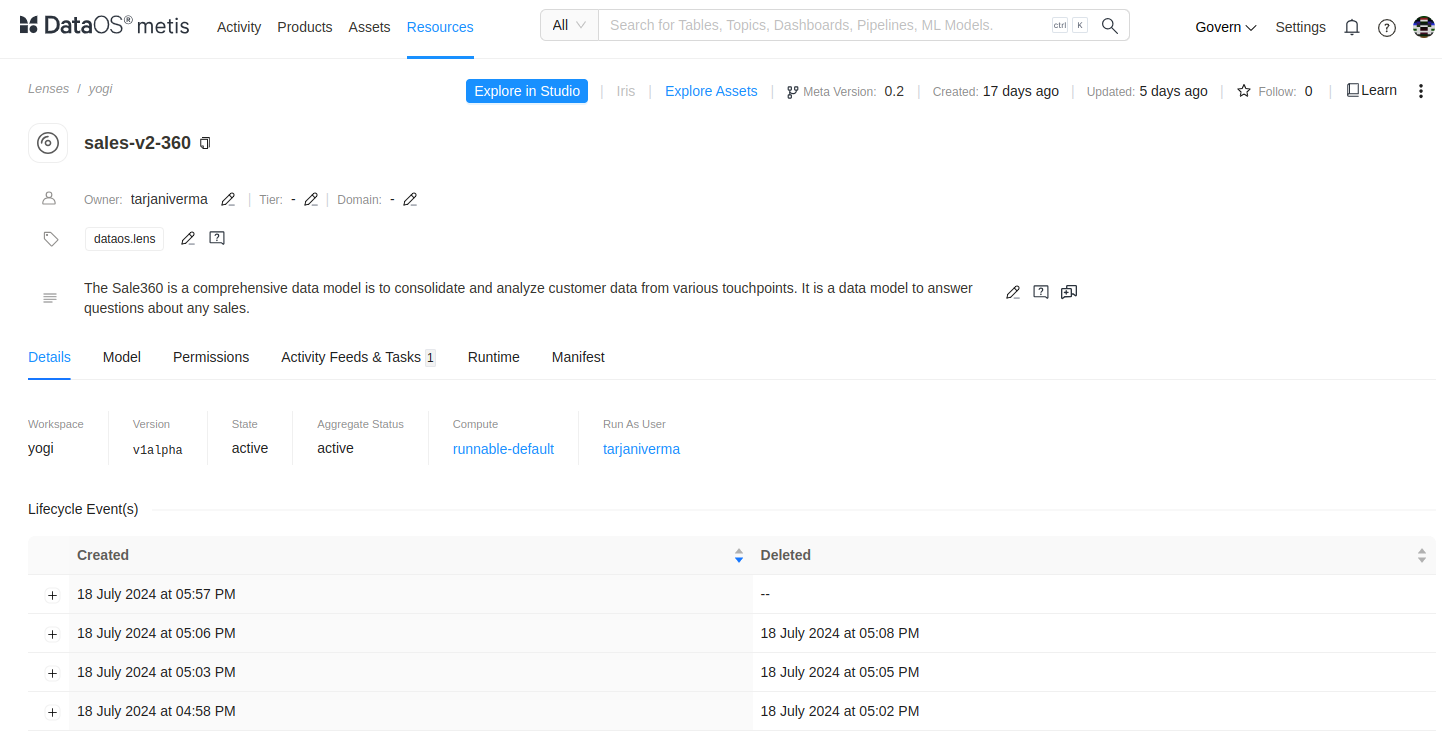Open the runnable-default compute link
This screenshot has width=1442, height=733.
pos(503,449)
